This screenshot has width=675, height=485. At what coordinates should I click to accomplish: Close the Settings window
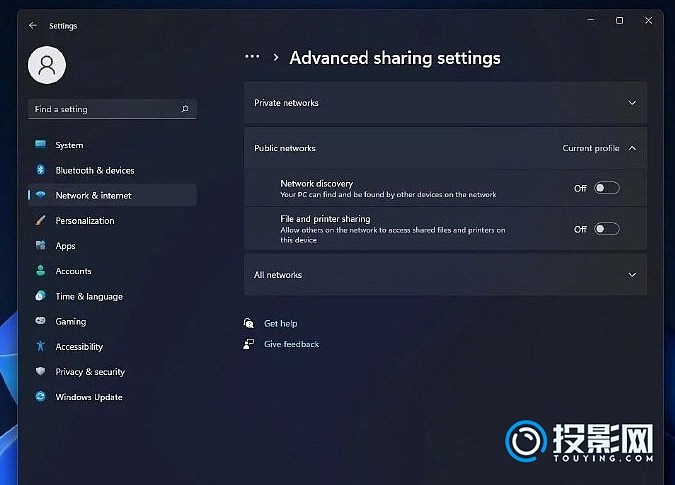coord(648,20)
